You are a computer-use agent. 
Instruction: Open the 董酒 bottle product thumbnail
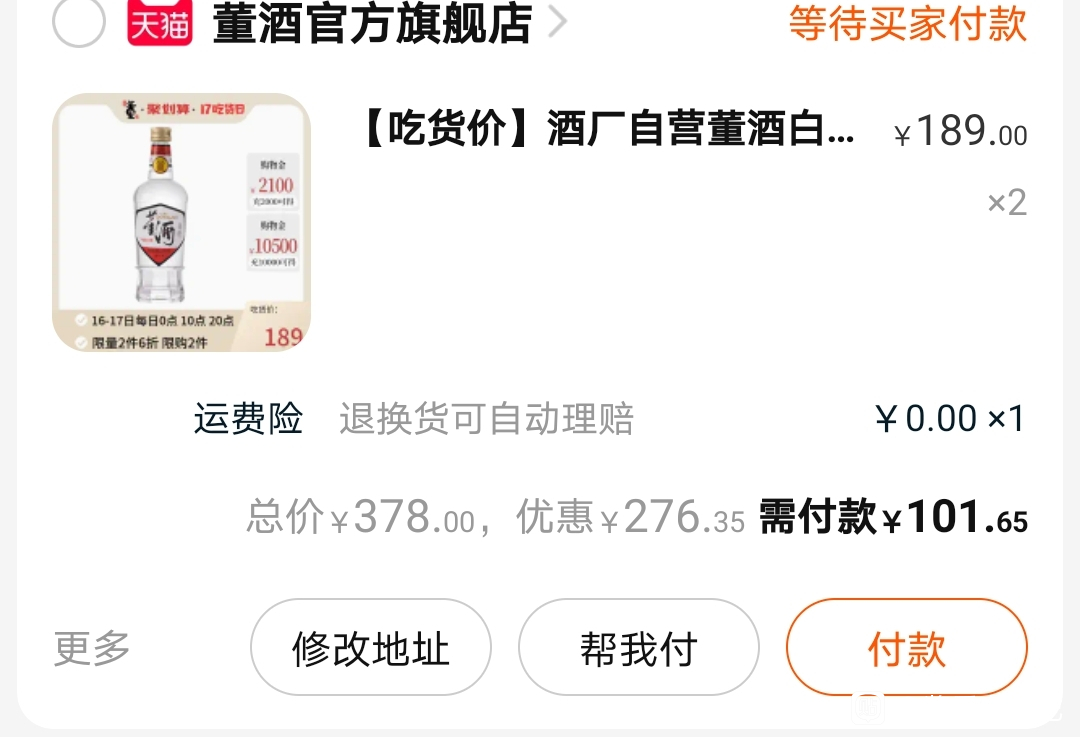point(181,222)
